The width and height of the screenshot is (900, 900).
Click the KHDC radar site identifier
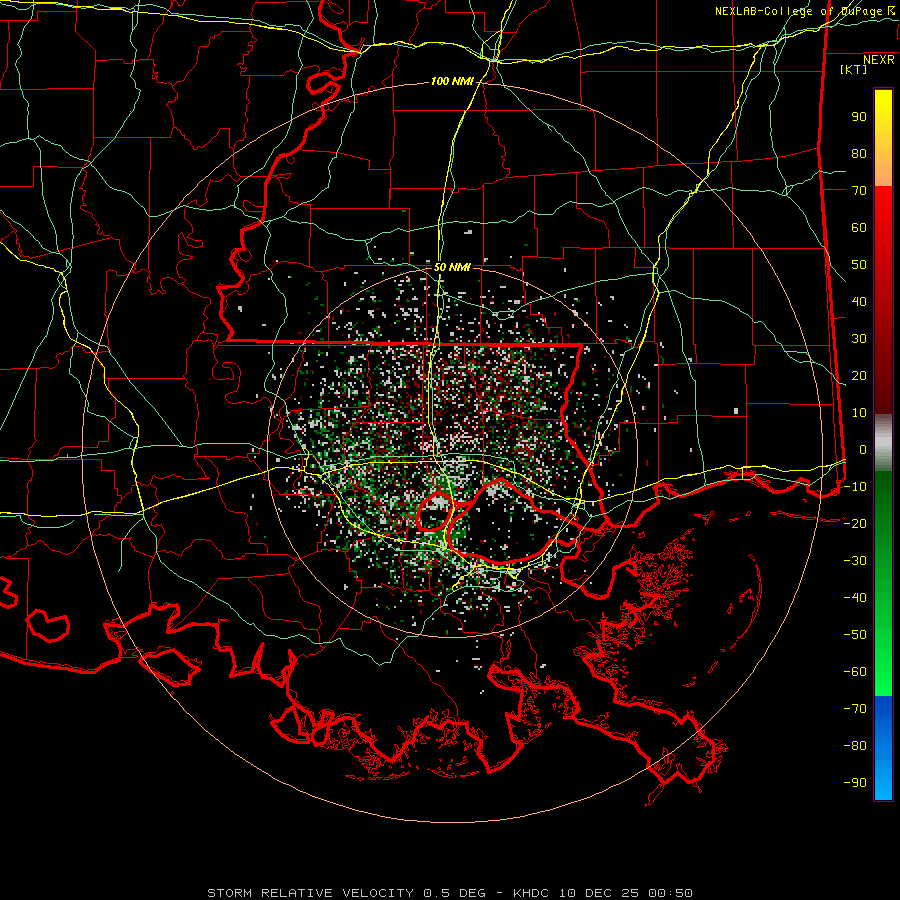point(531,893)
